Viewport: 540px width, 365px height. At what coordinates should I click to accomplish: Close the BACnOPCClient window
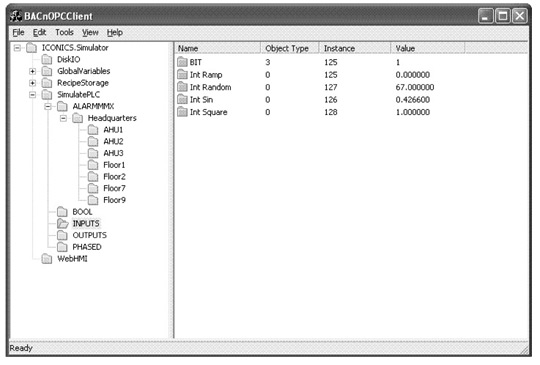[x=519, y=16]
